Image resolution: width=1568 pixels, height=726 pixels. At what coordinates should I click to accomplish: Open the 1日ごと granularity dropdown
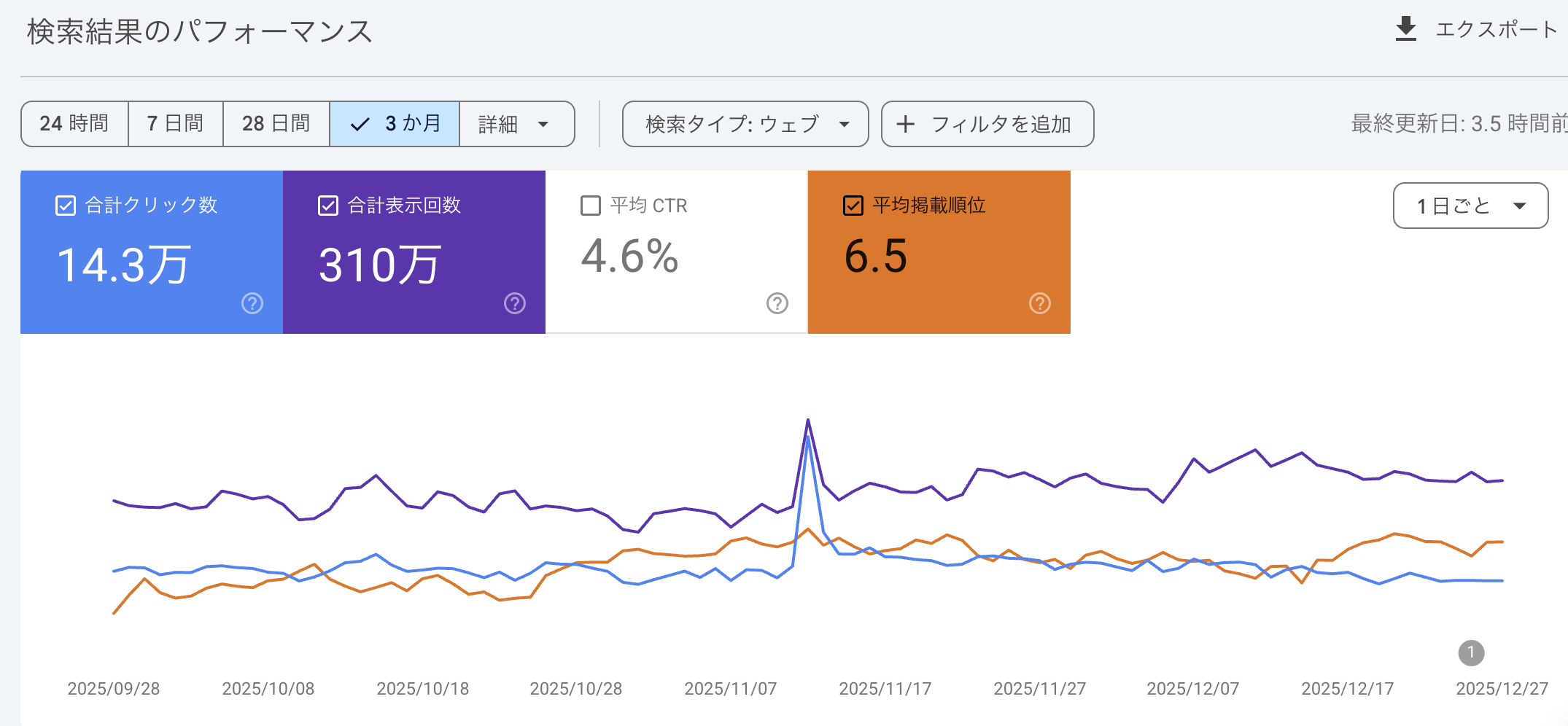[1470, 206]
